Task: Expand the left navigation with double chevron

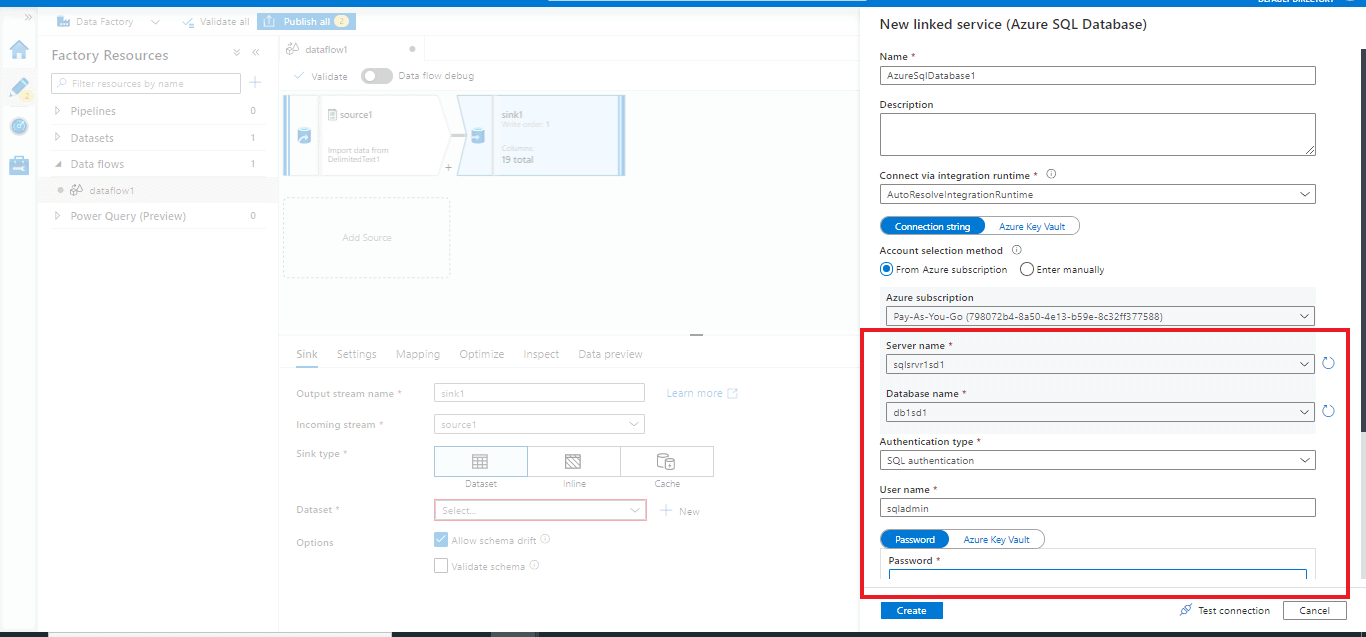Action: click(x=28, y=16)
